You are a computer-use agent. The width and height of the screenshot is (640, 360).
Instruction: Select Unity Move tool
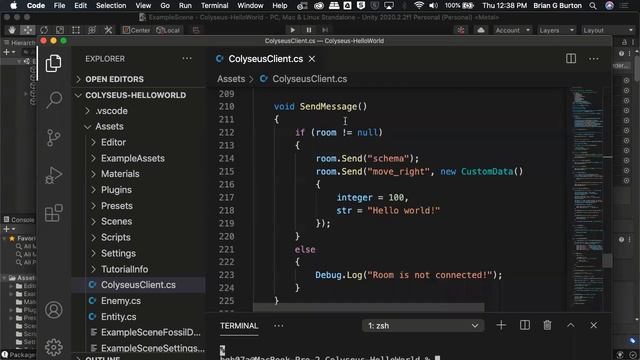coord(28,30)
